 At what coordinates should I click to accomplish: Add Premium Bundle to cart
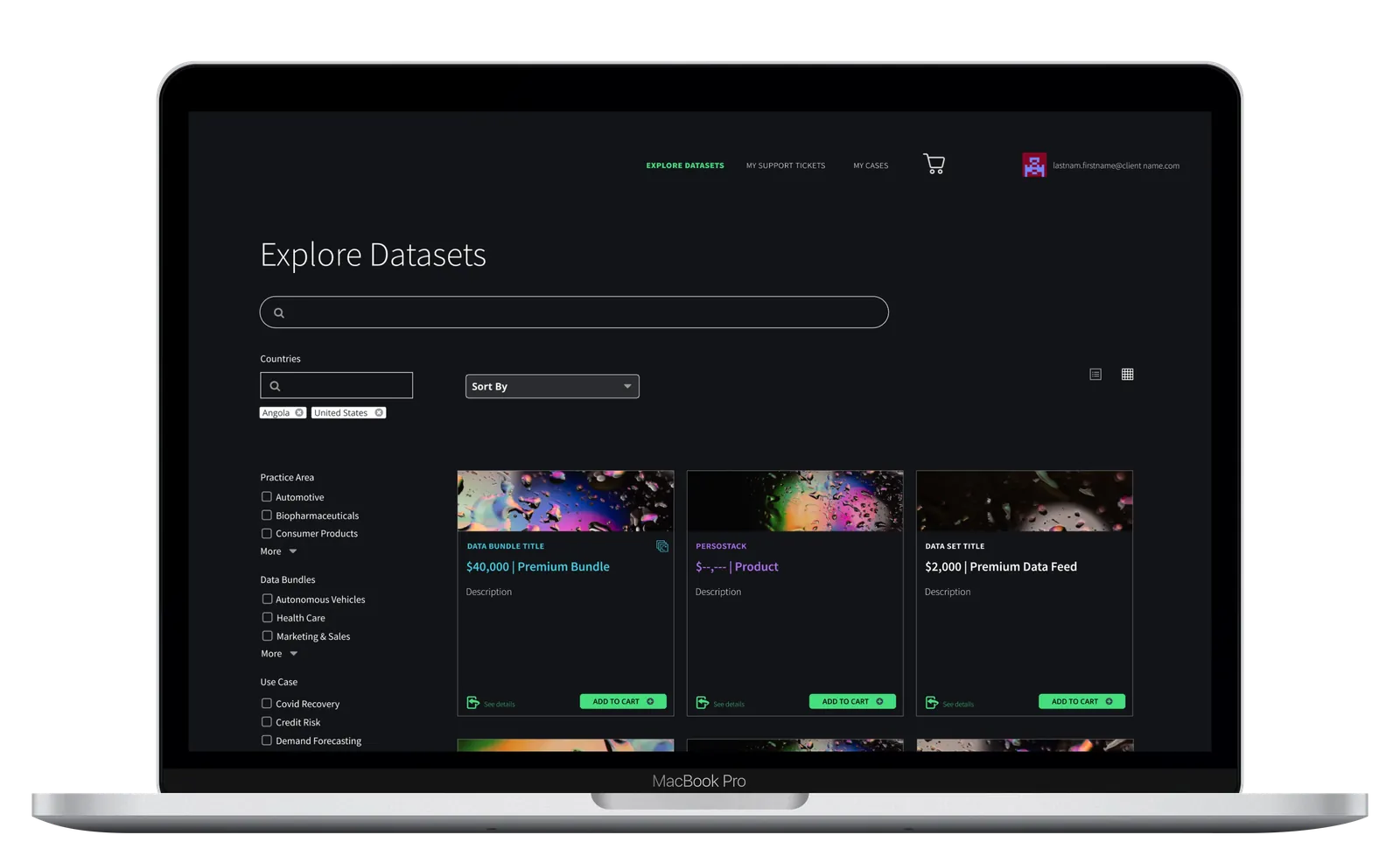pyautogui.click(x=623, y=702)
